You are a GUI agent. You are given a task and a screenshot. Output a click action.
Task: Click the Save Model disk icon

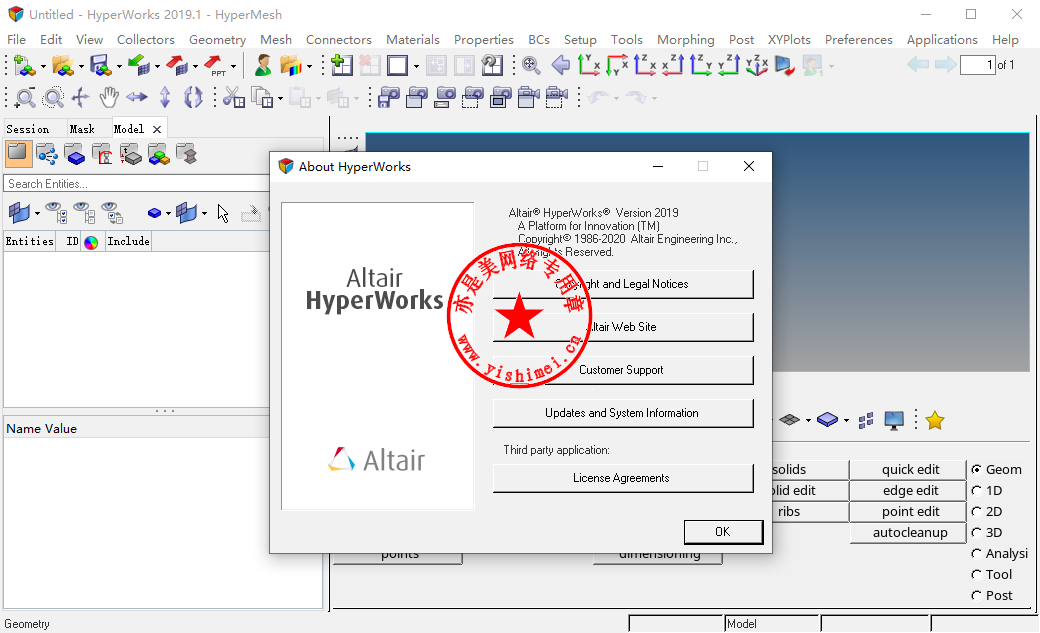tap(100, 66)
